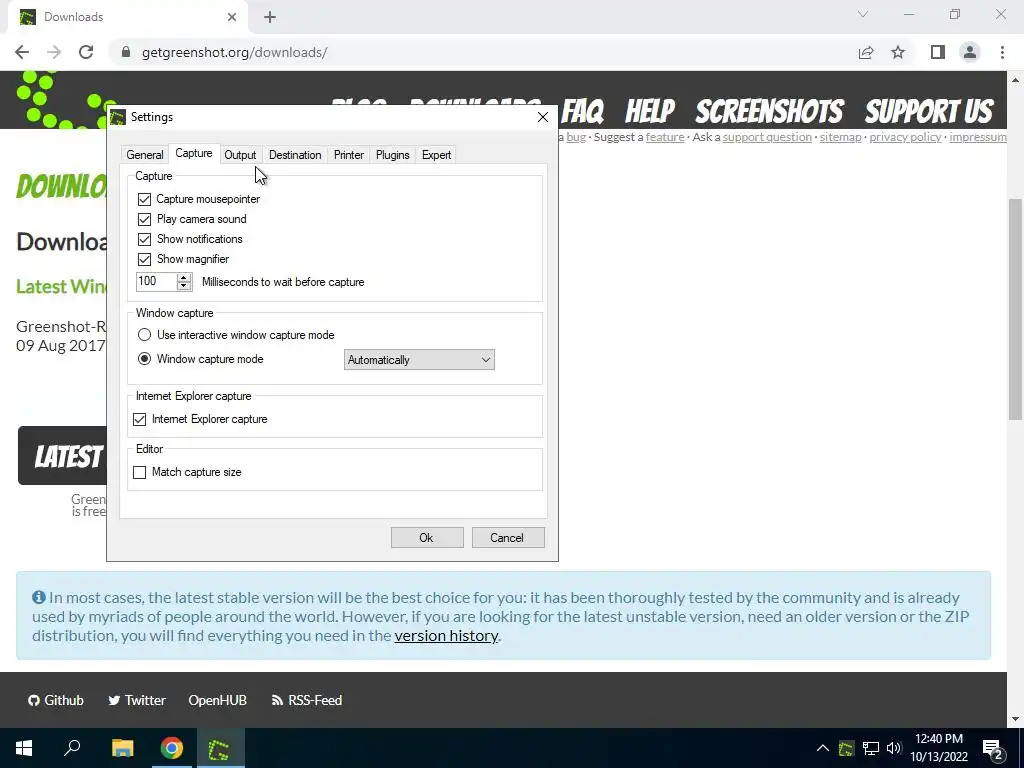
Task: Switch to the Plugins tab
Action: pos(392,155)
